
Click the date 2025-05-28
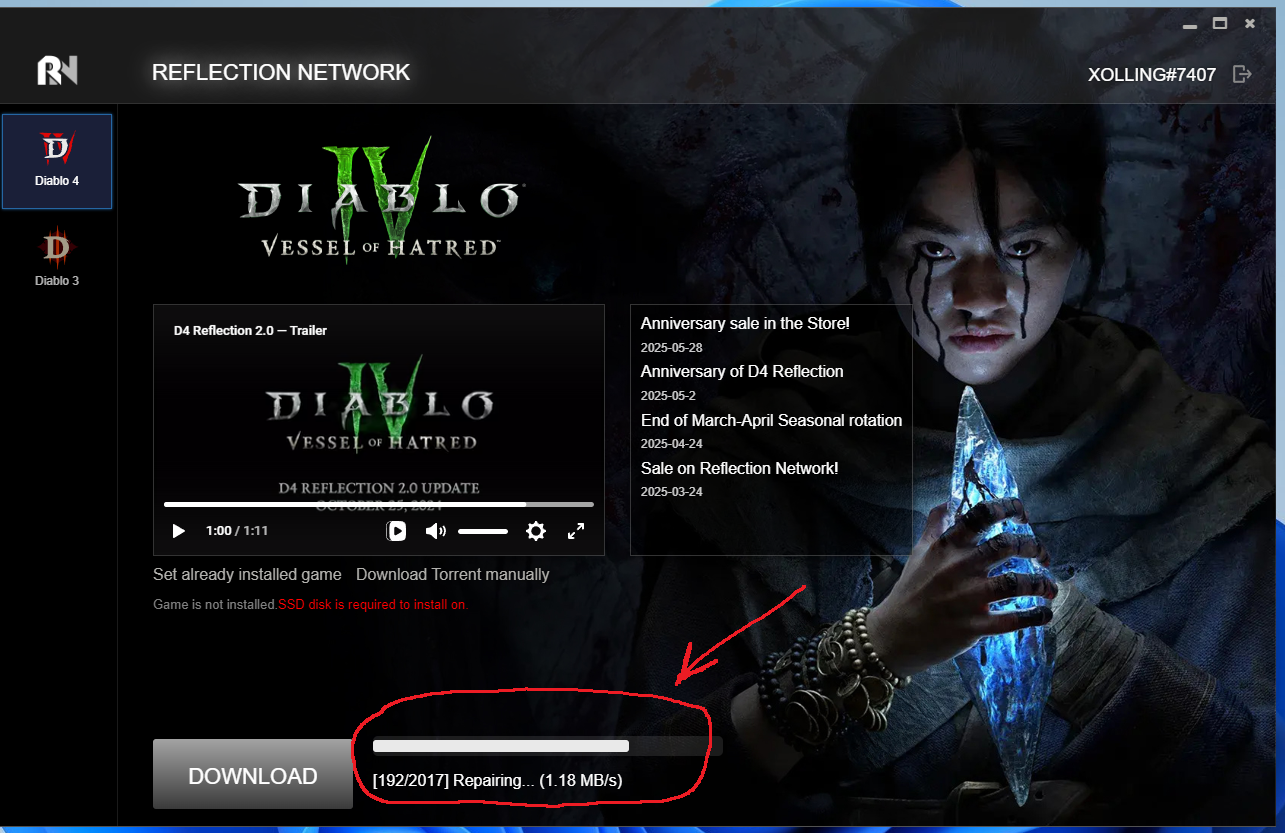pos(672,347)
